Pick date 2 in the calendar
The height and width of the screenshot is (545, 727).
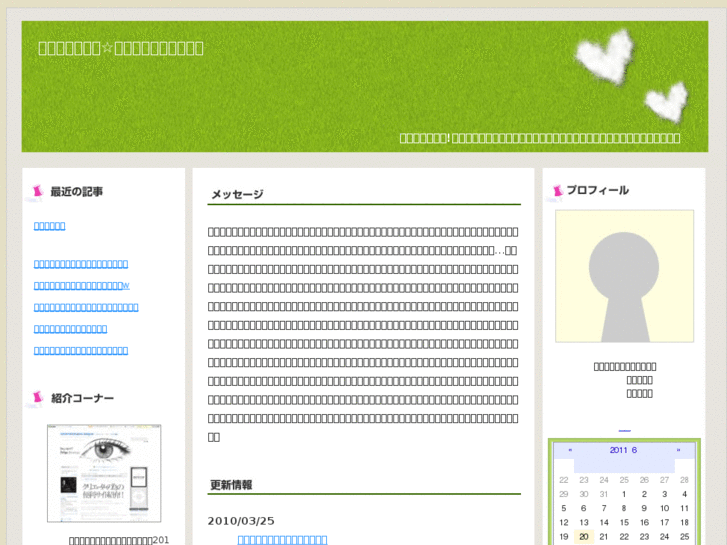[644, 494]
